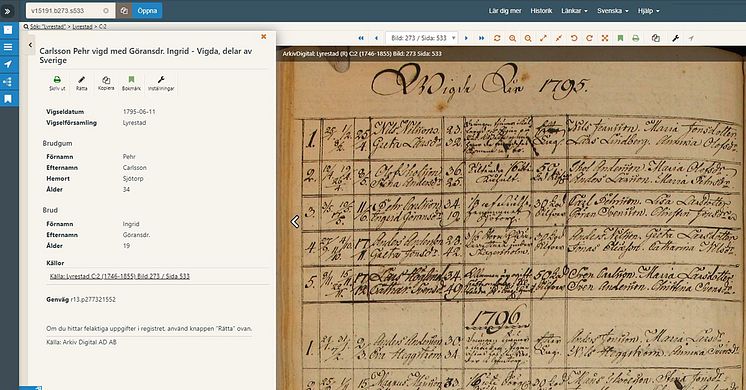This screenshot has width=746, height=390.
Task: Click the blue Öppna button
Action: [x=147, y=10]
